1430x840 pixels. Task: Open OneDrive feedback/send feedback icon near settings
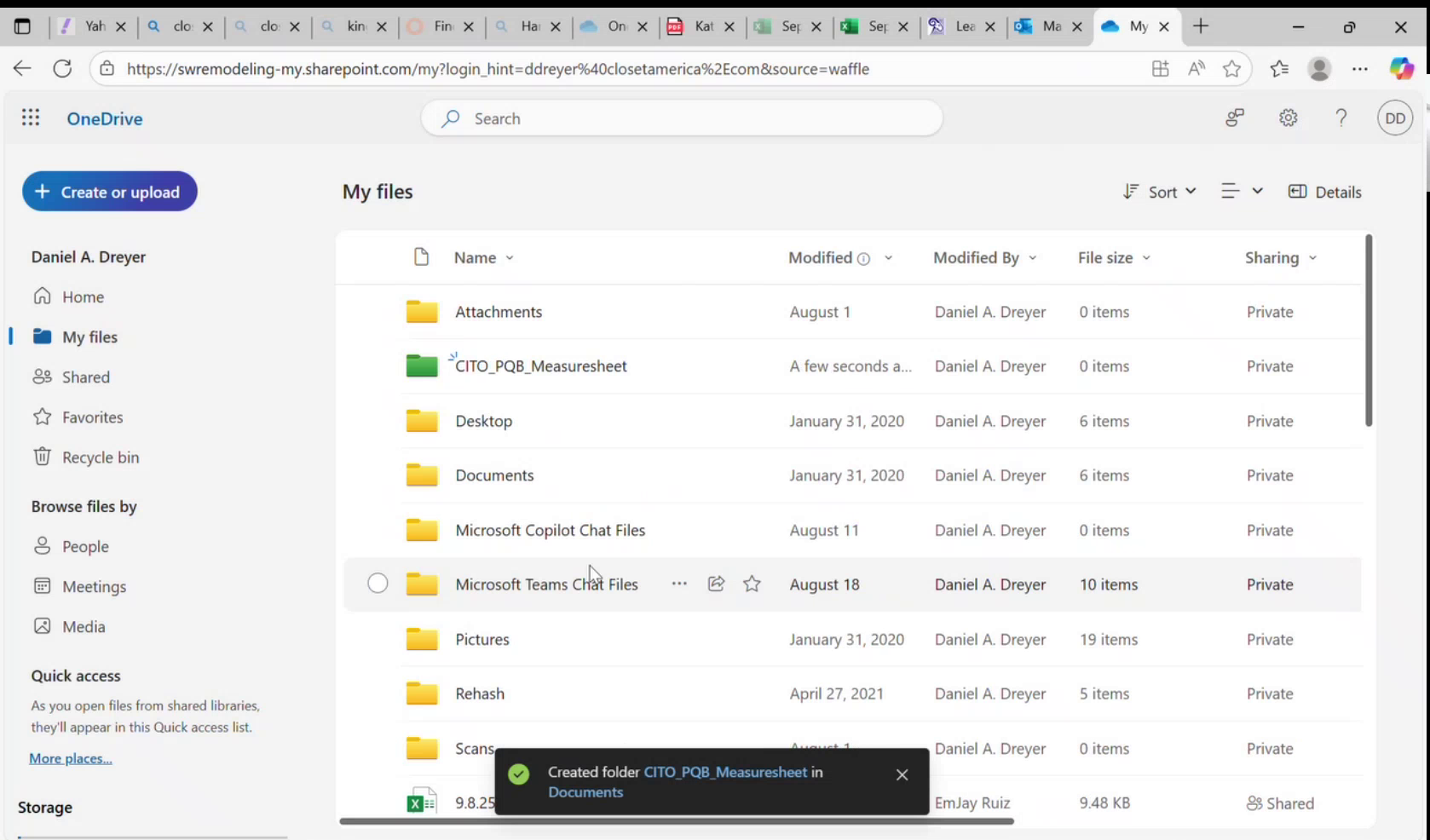pos(1234,118)
